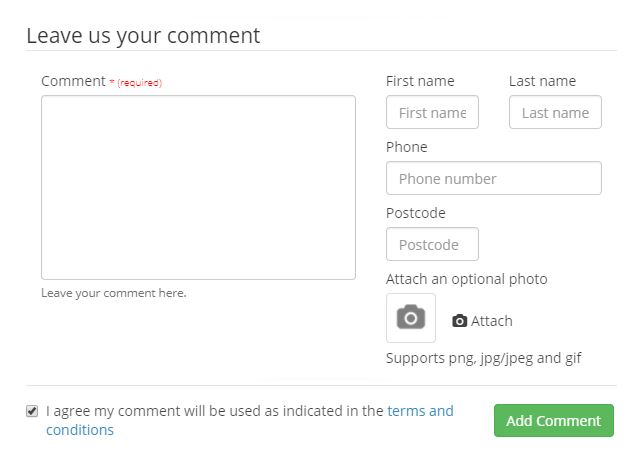This screenshot has height=454, width=627.
Task: Click the 'I agree my comment' label text
Action: point(215,411)
